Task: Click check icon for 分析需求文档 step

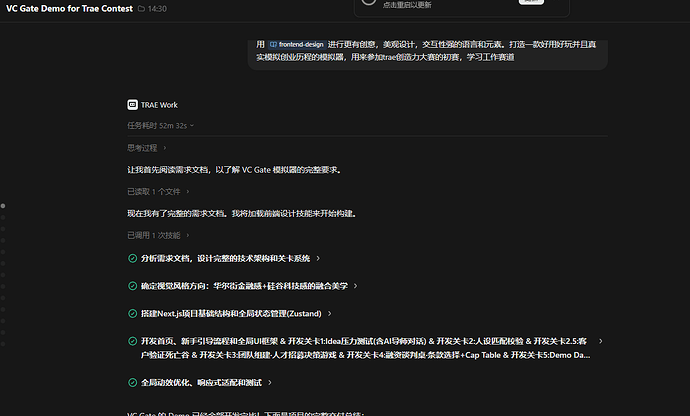Action: click(x=132, y=258)
